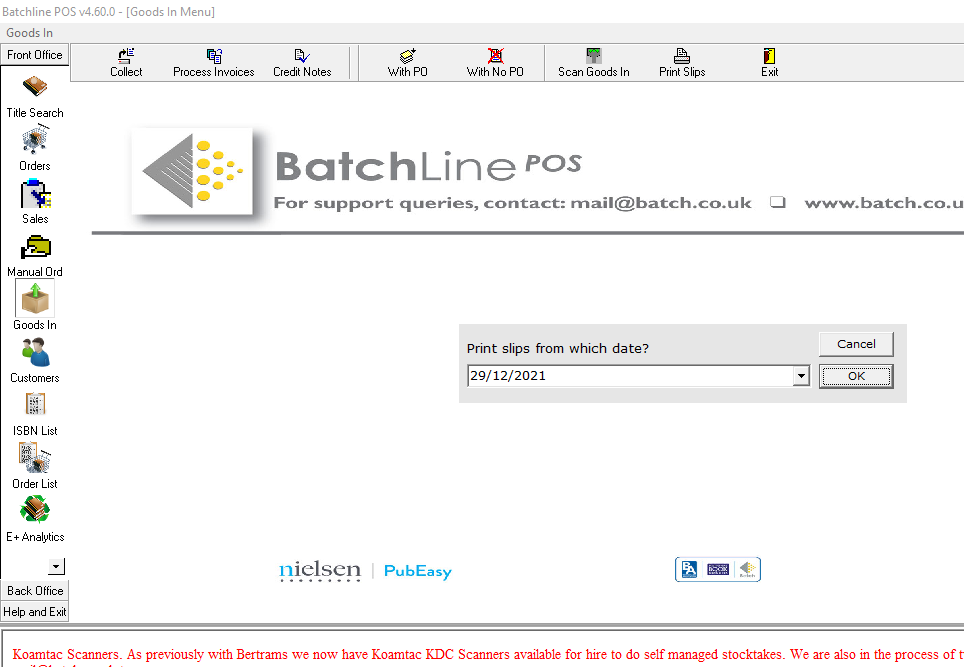
Task: Click the PubEasy logo
Action: pyautogui.click(x=417, y=571)
